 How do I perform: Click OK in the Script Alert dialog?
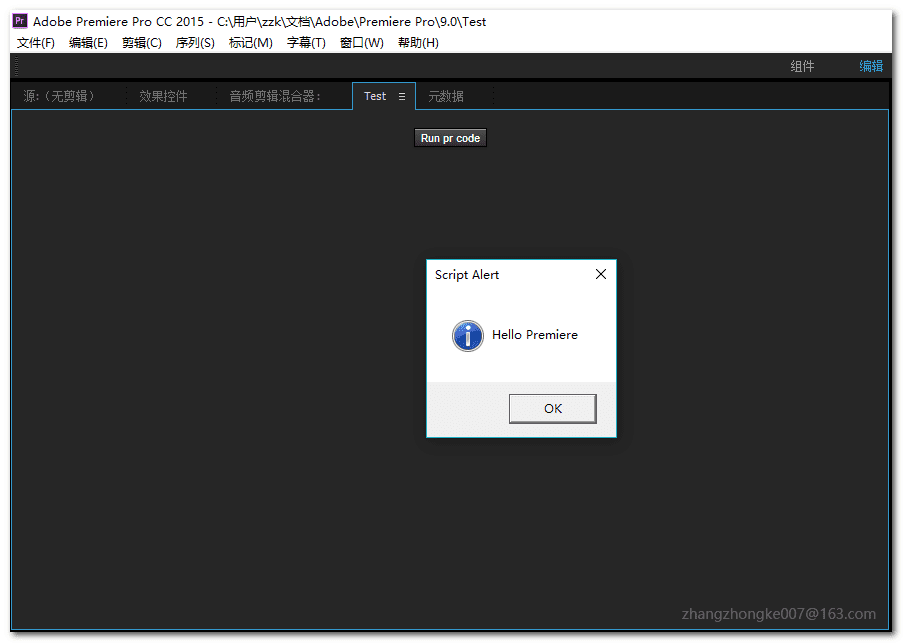553,409
